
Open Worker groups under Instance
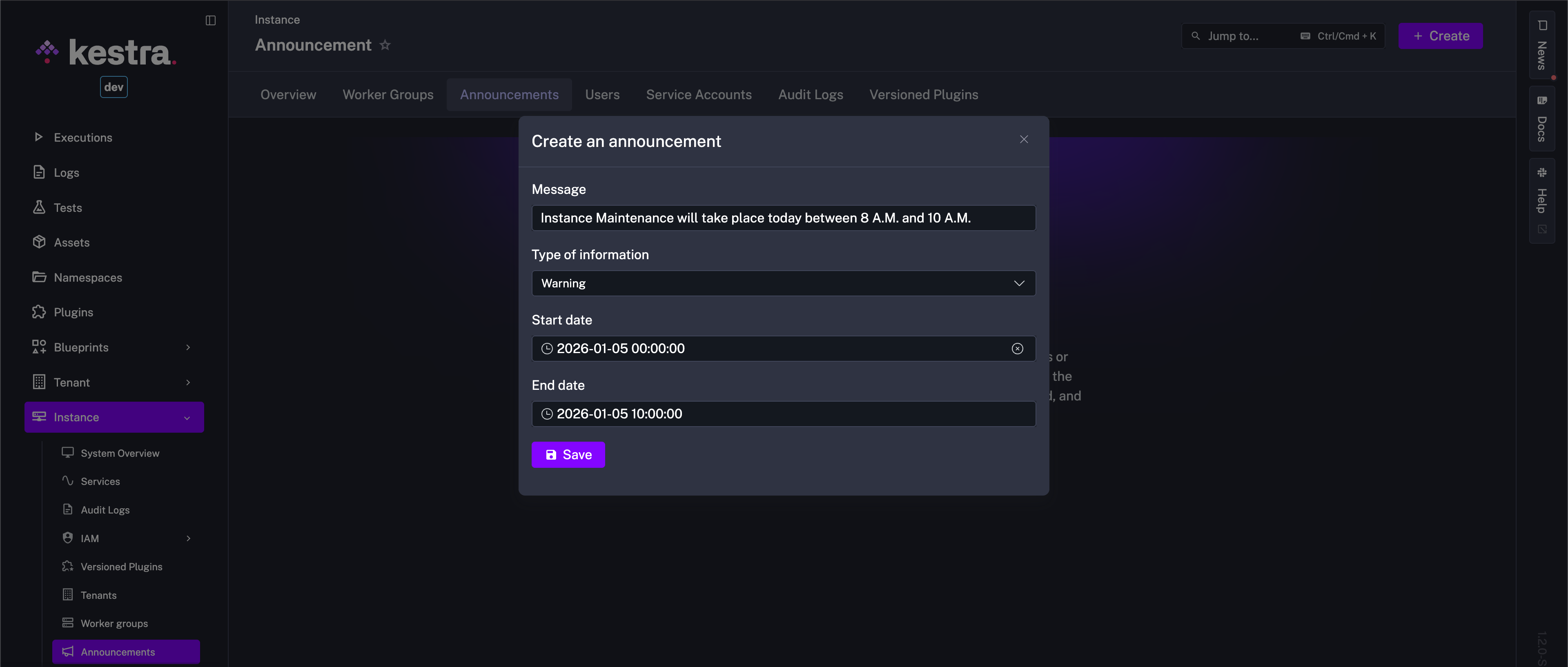tap(114, 623)
